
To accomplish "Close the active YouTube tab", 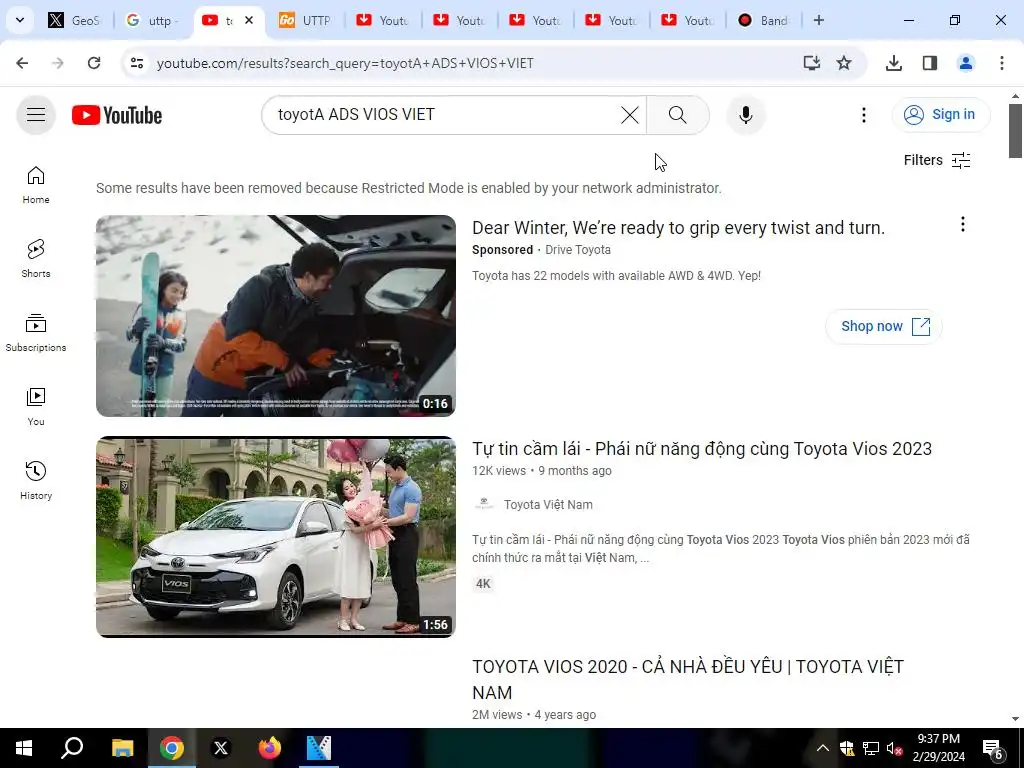I will [x=249, y=20].
